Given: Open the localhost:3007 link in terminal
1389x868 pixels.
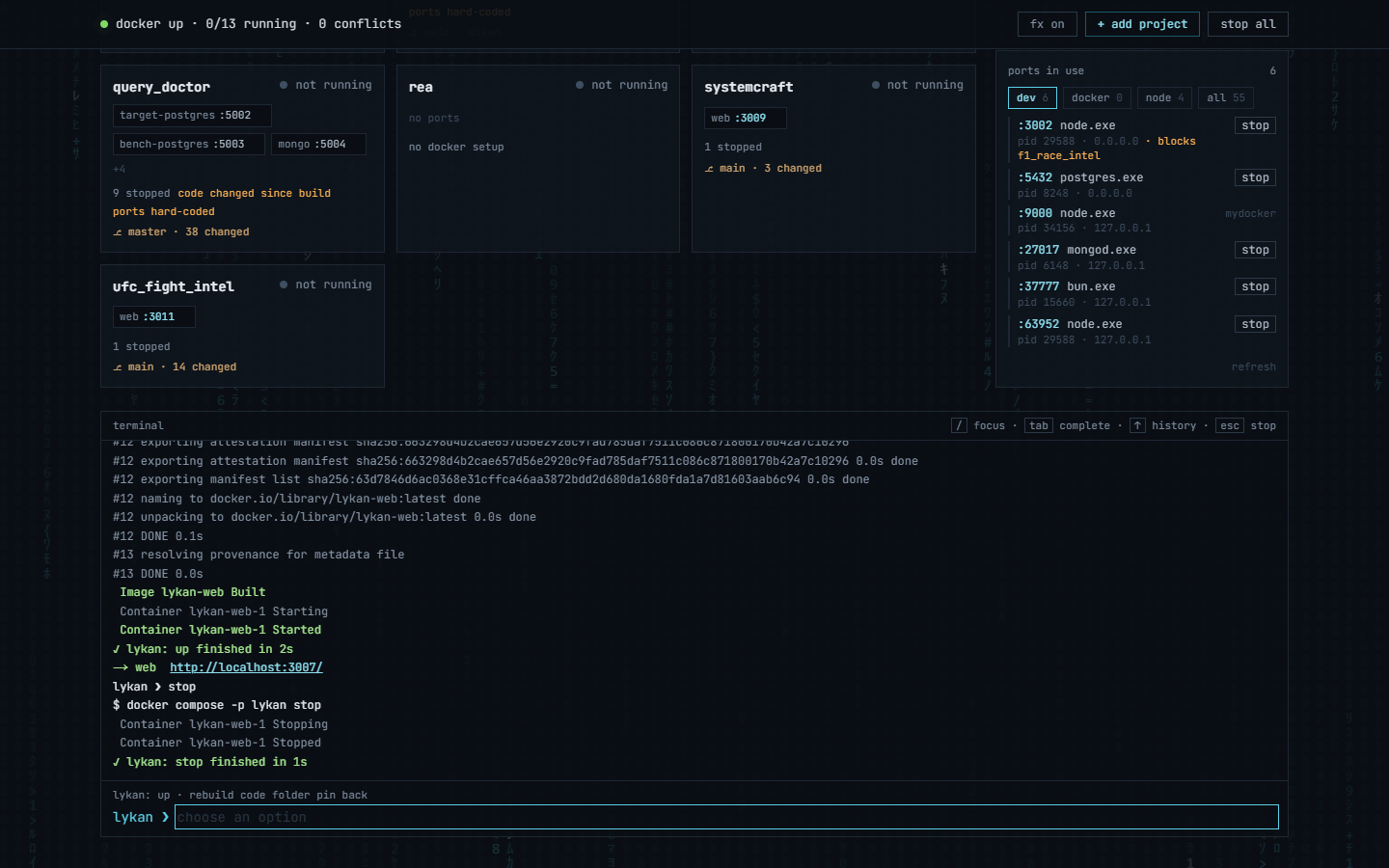Looking at the screenshot, I should coord(246,667).
